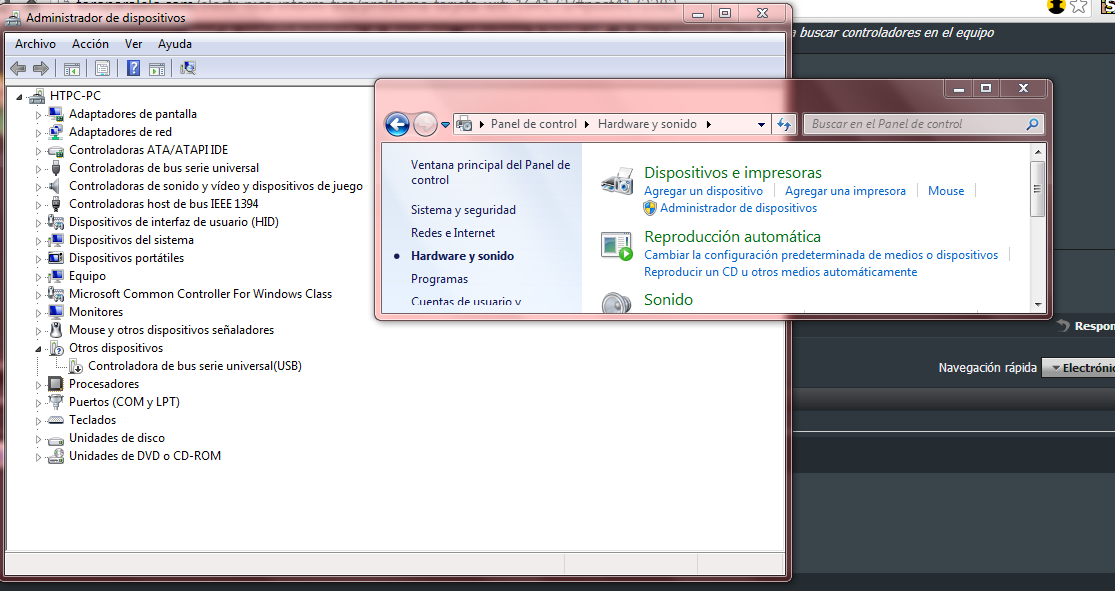Select the IEEE 1394 host controller icon
Screen dimensions: 1115x591
55,204
